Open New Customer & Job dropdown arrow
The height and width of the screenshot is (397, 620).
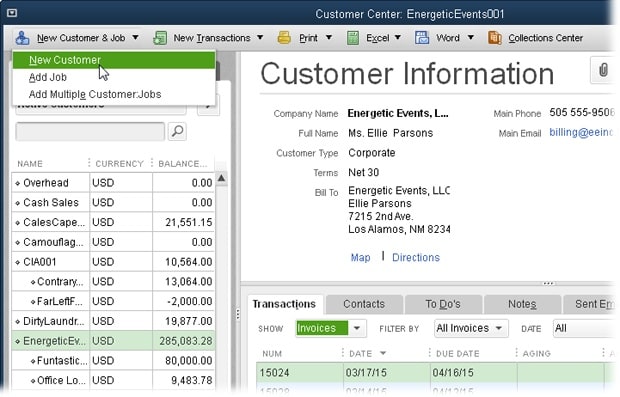click(x=135, y=38)
